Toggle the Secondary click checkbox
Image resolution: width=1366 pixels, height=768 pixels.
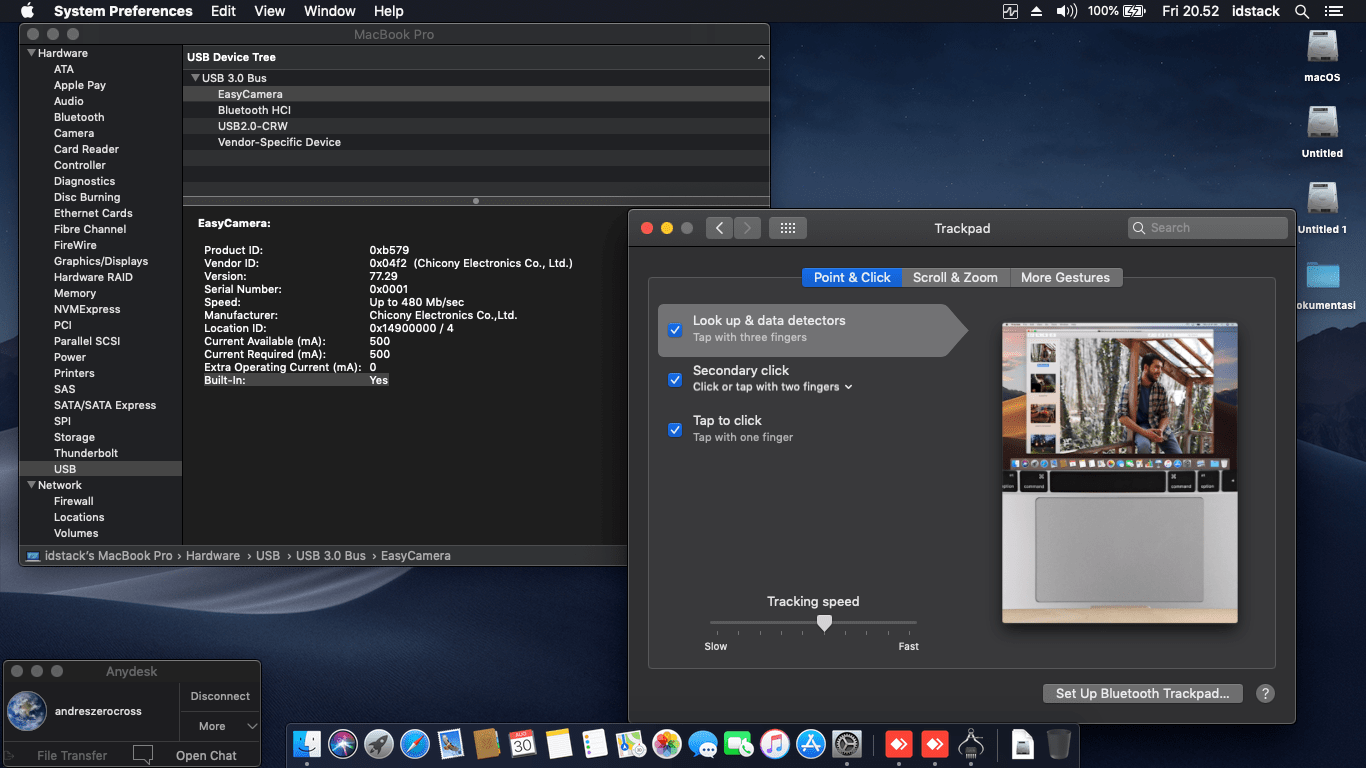click(675, 379)
